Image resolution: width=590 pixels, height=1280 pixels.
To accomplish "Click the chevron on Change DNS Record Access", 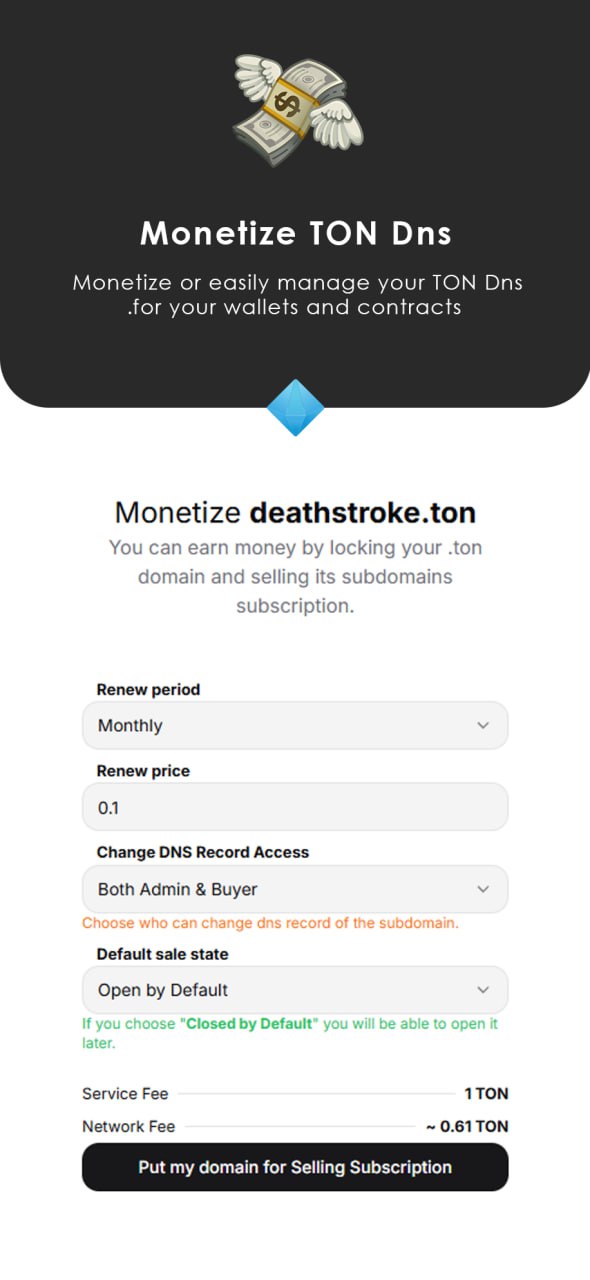I will coord(484,889).
